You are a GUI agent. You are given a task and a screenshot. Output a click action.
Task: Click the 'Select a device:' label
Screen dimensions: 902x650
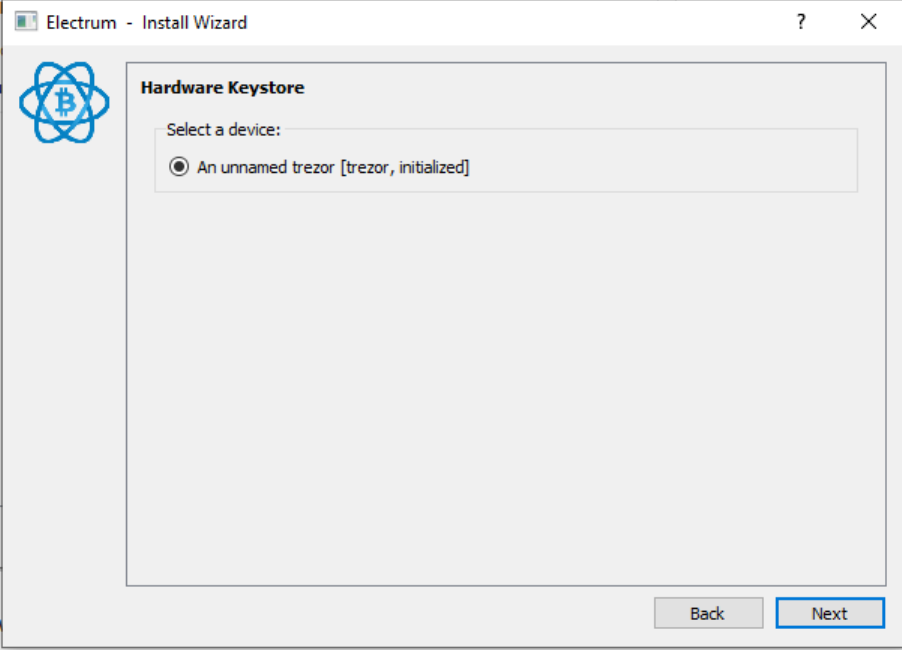223,130
